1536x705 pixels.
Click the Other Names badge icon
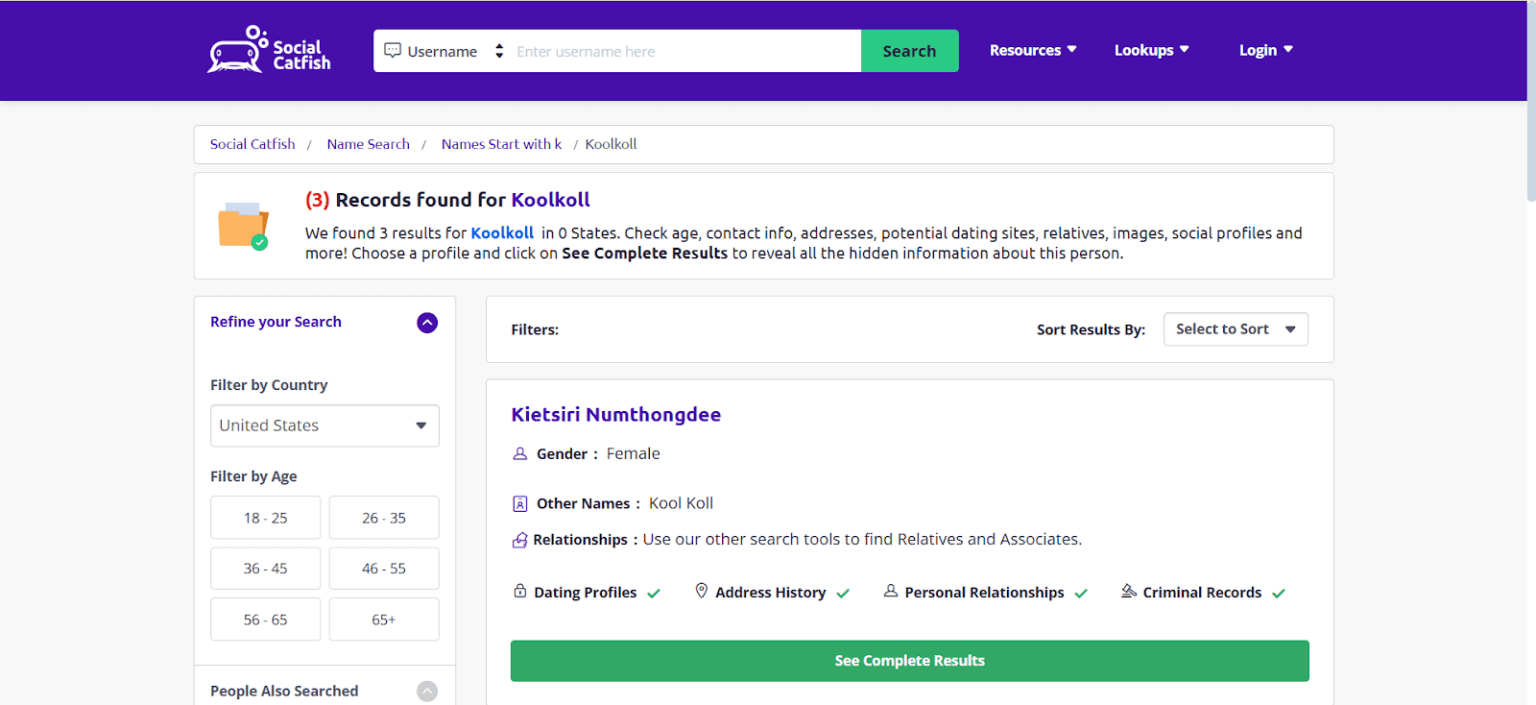[x=520, y=503]
